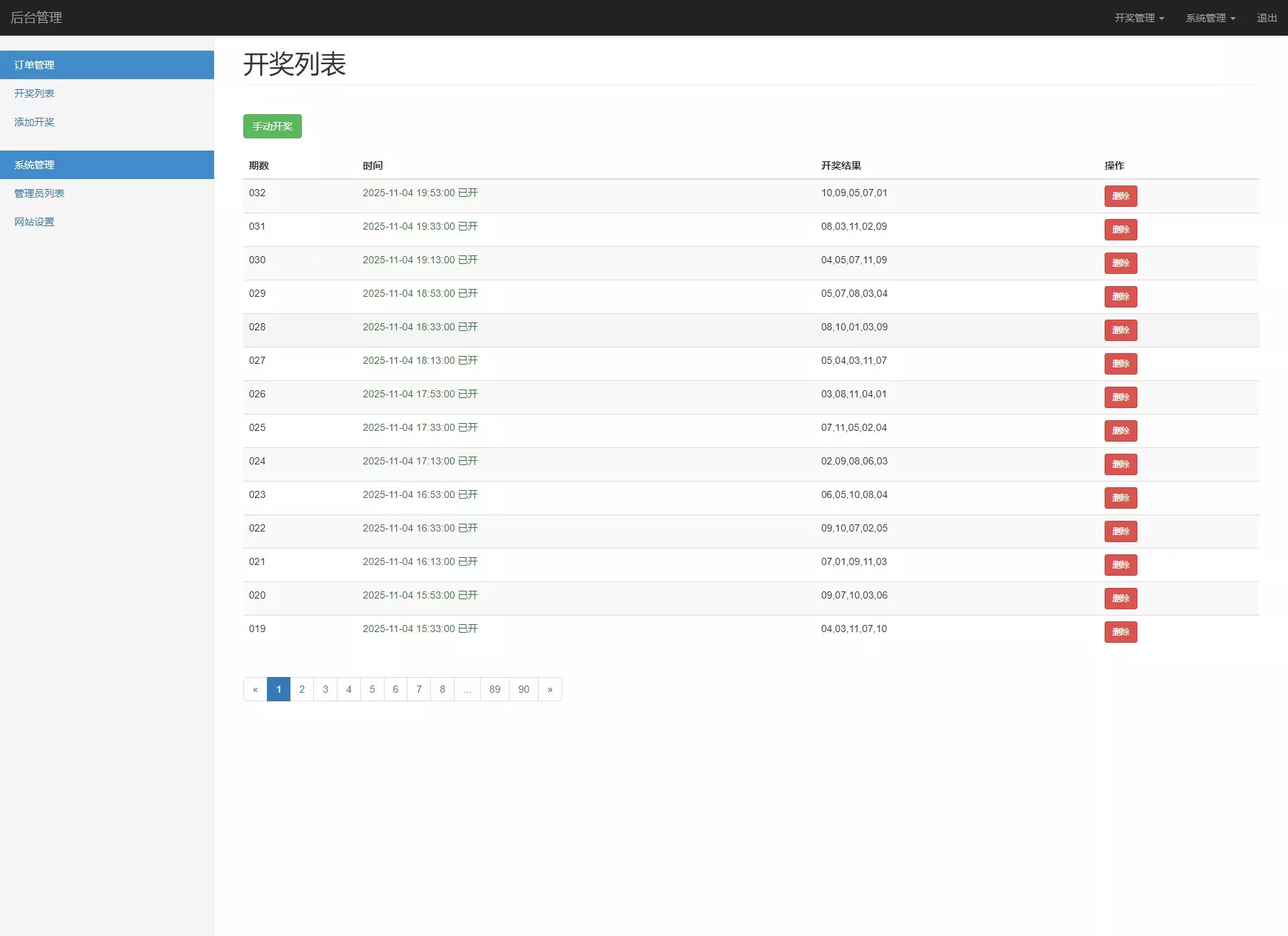This screenshot has width=1288, height=936.
Task: Click the 开奖结果 column header
Action: click(840, 166)
